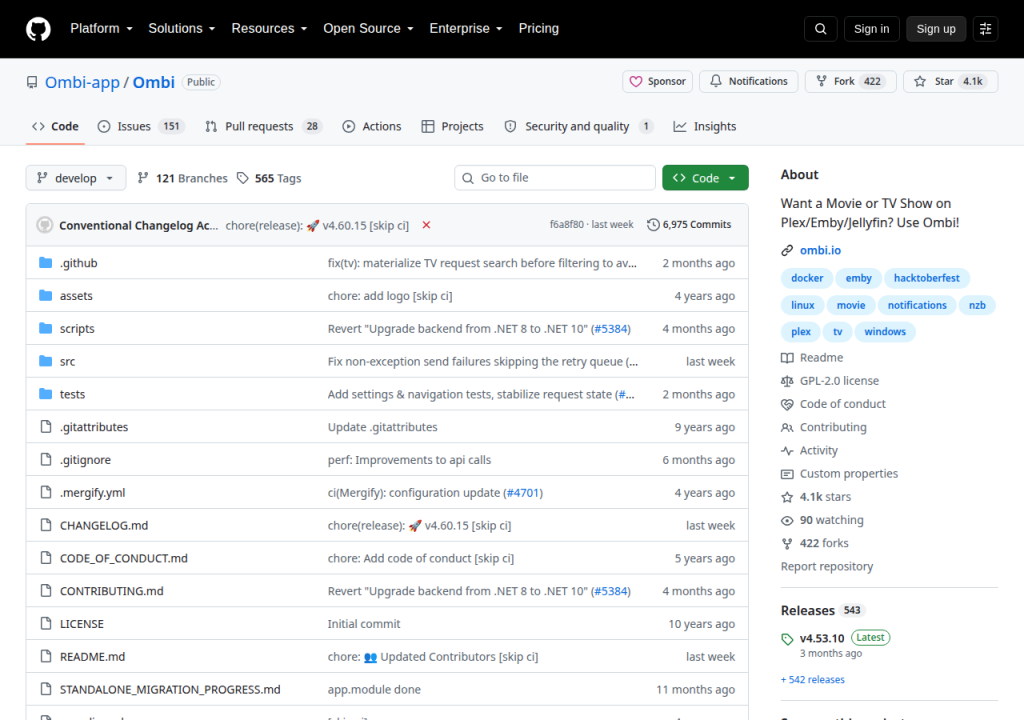Click the src folder icon
1024x720 pixels.
(45, 361)
